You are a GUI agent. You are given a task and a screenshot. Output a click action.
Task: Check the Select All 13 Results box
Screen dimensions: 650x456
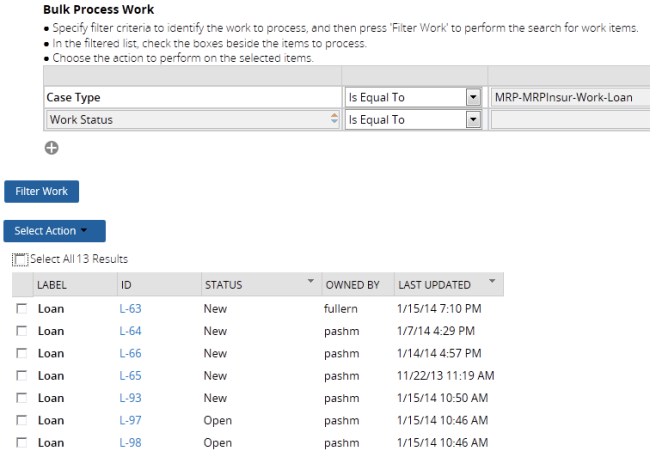[20, 260]
